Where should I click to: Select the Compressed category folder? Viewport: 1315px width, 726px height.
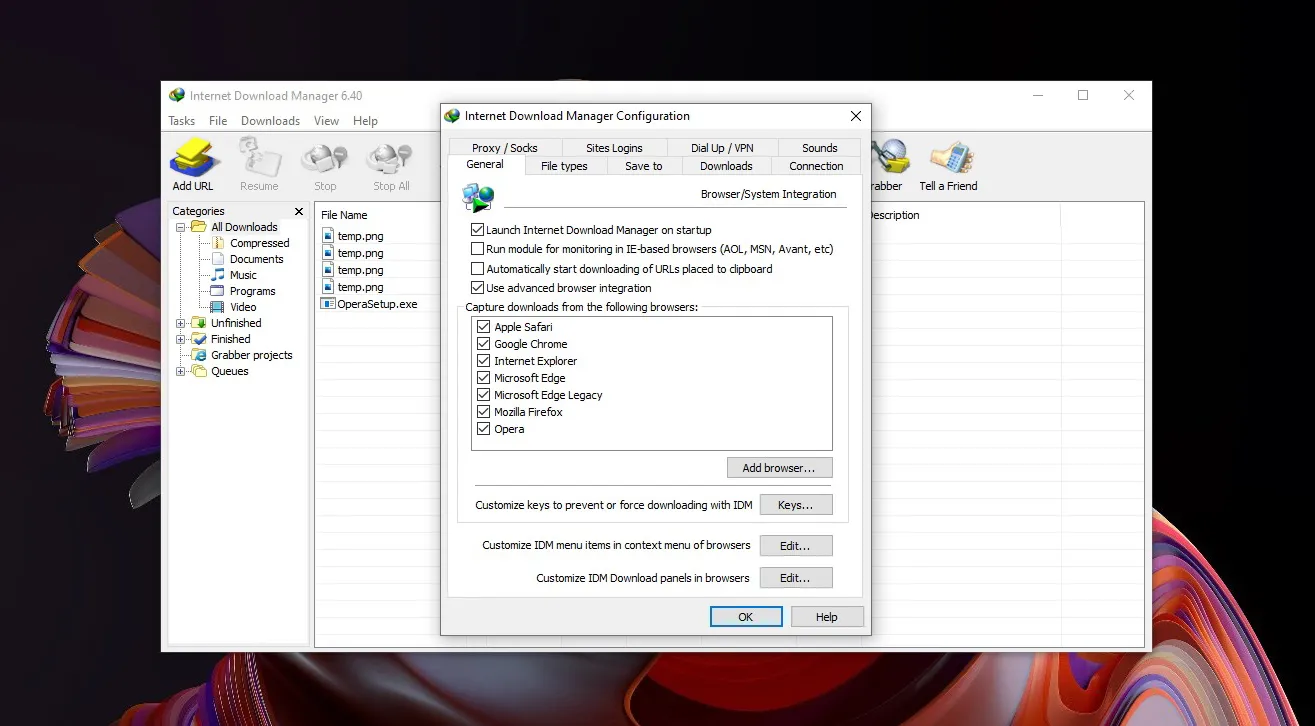click(259, 243)
